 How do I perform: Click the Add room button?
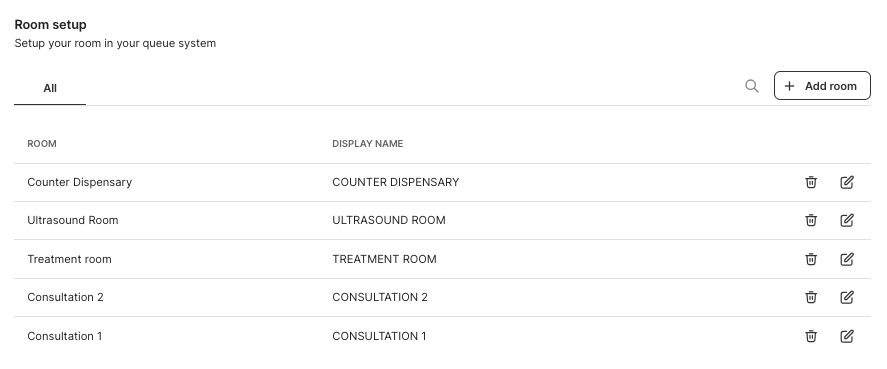point(822,85)
